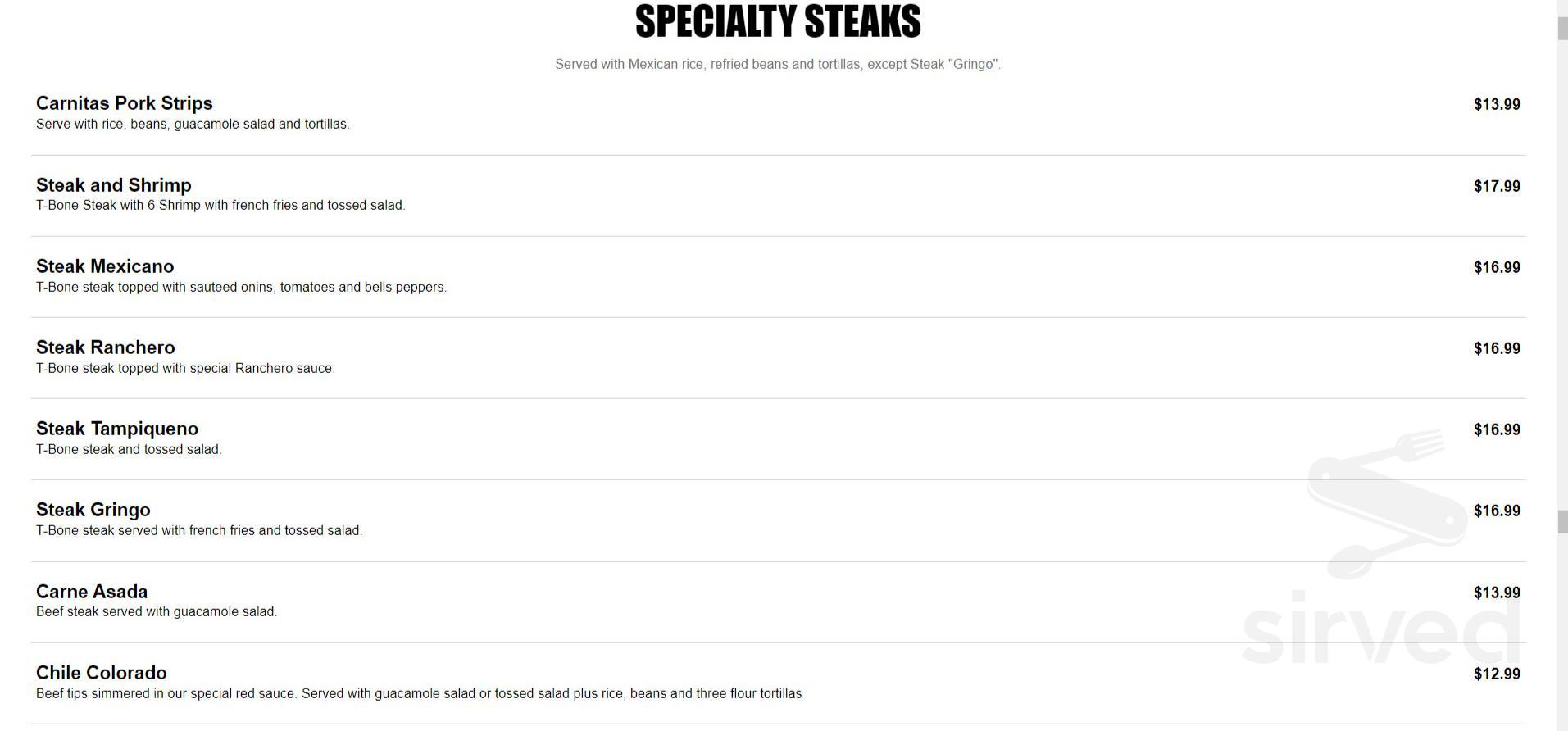Click the upper scrollbar thumb at right edge
Screen dimensions: 1568x731
[1562, 28]
